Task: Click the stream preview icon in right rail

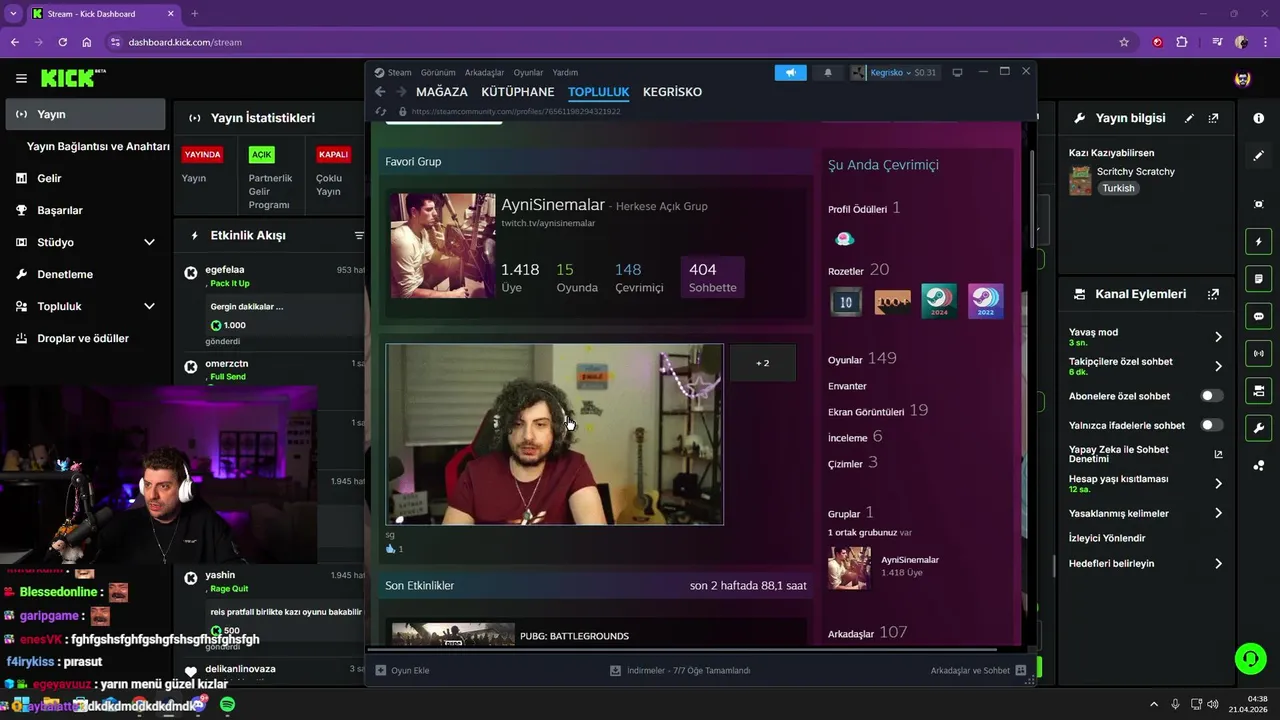Action: point(1258,204)
